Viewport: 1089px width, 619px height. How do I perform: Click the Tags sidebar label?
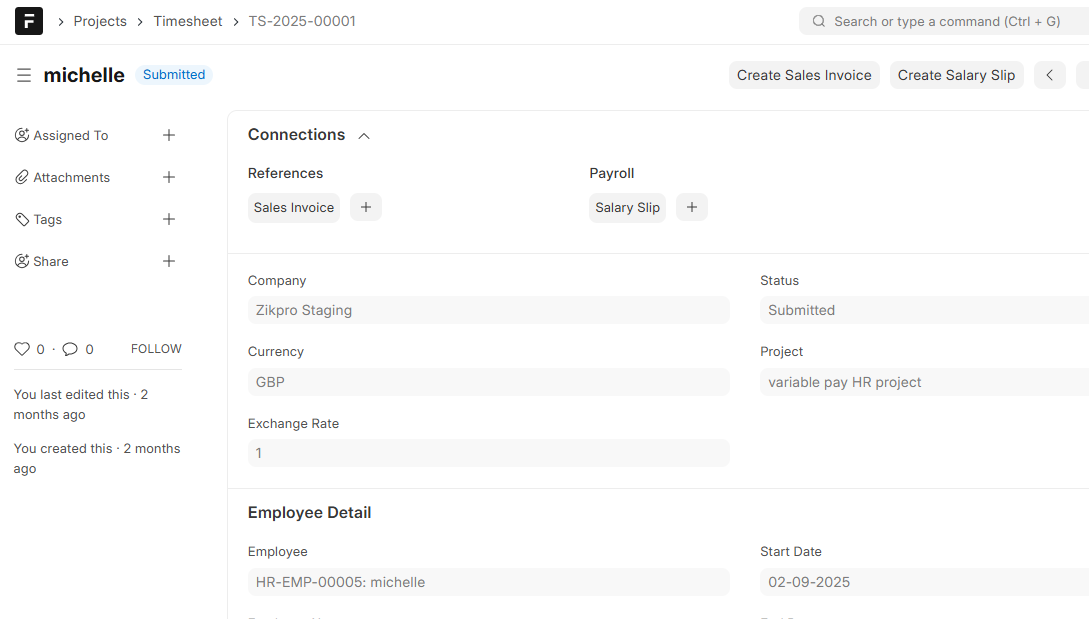pos(48,220)
